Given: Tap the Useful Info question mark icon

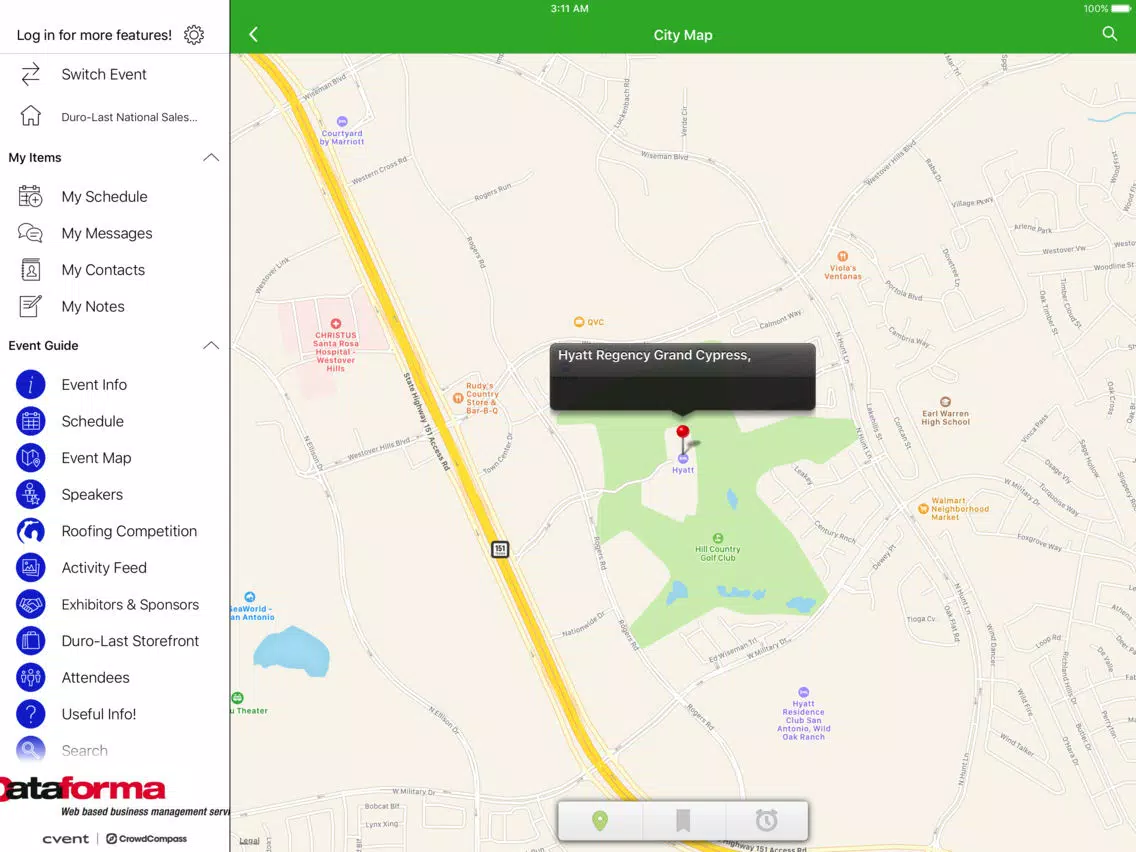Looking at the screenshot, I should pyautogui.click(x=30, y=714).
